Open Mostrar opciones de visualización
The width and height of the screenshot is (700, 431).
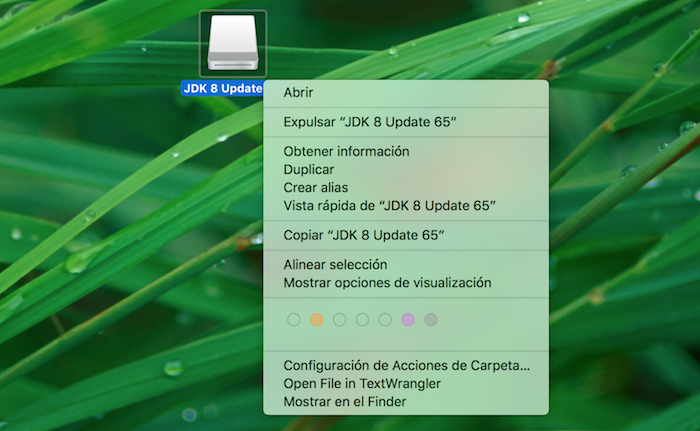(x=387, y=283)
